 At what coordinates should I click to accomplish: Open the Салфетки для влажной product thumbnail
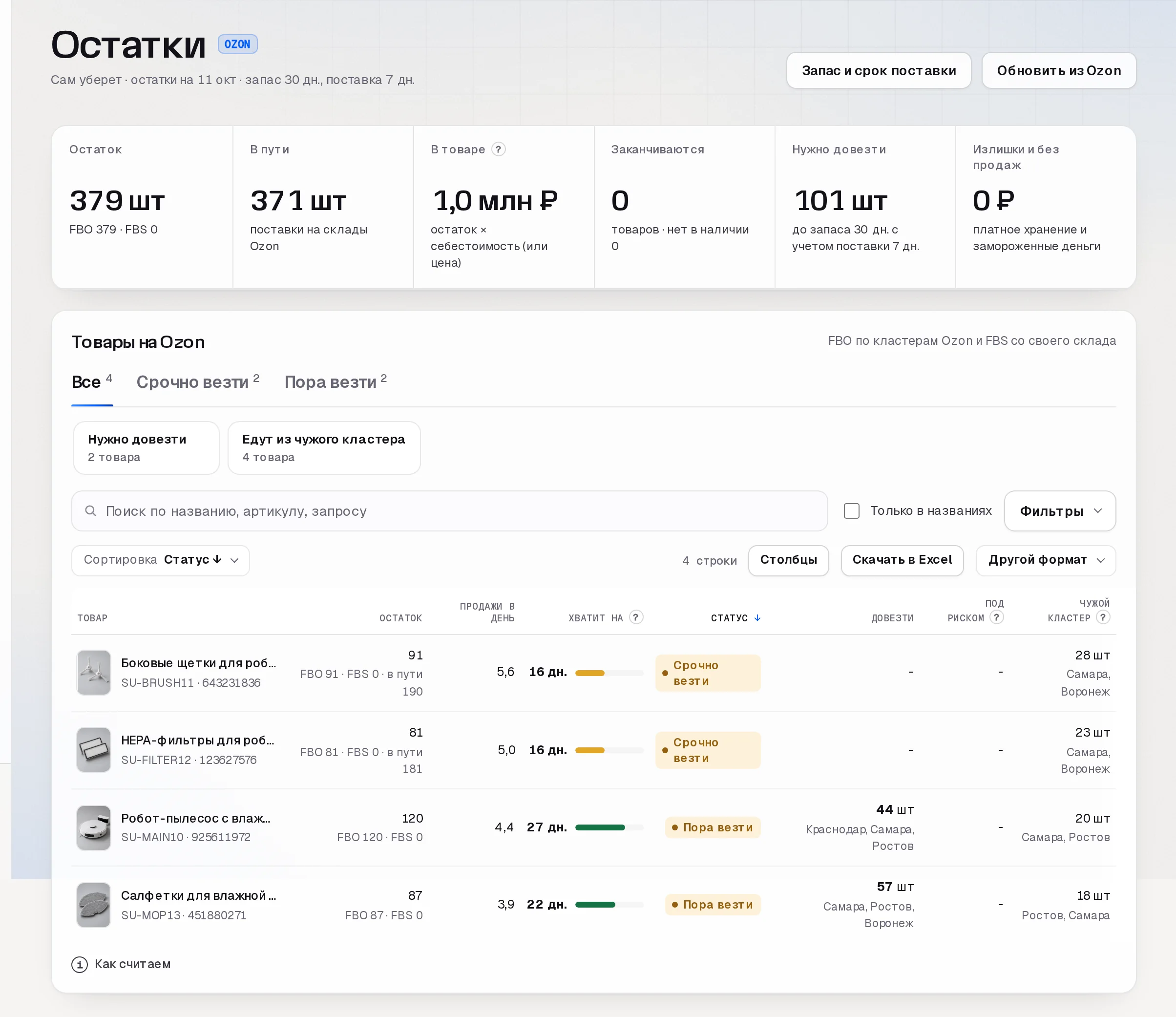94,905
